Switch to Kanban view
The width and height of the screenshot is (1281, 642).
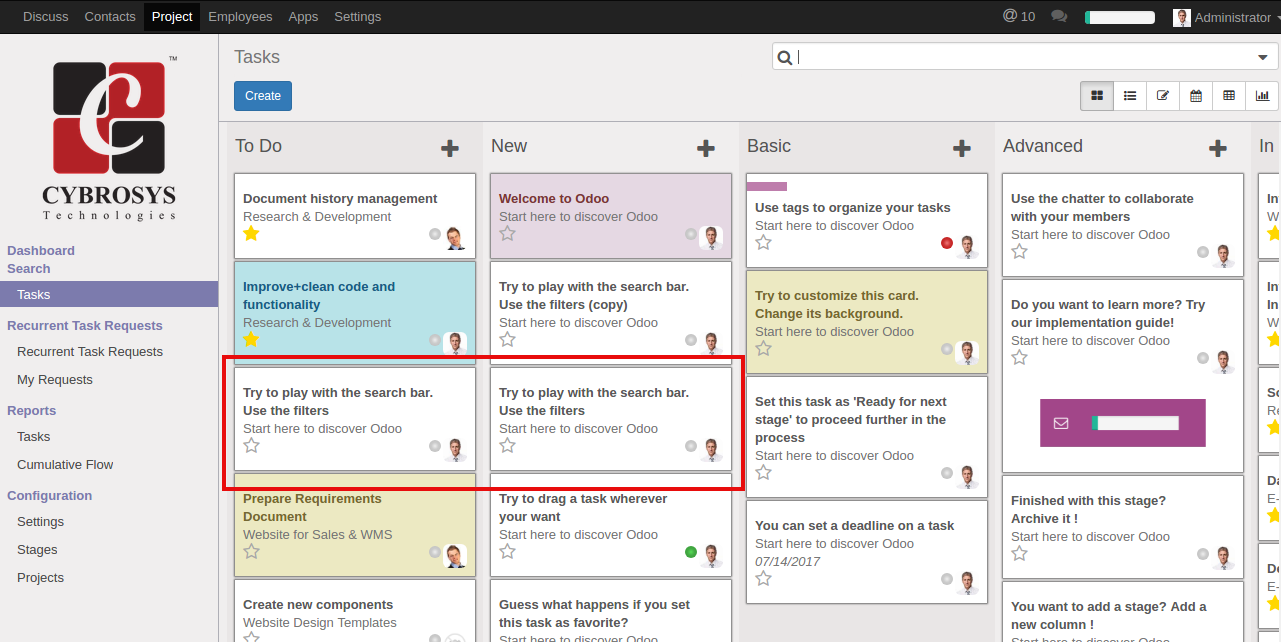pos(1097,96)
